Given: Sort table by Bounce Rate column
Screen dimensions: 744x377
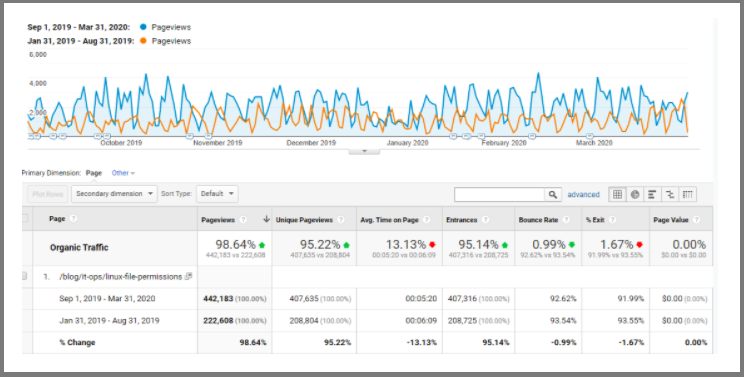Looking at the screenshot, I should click(538, 220).
